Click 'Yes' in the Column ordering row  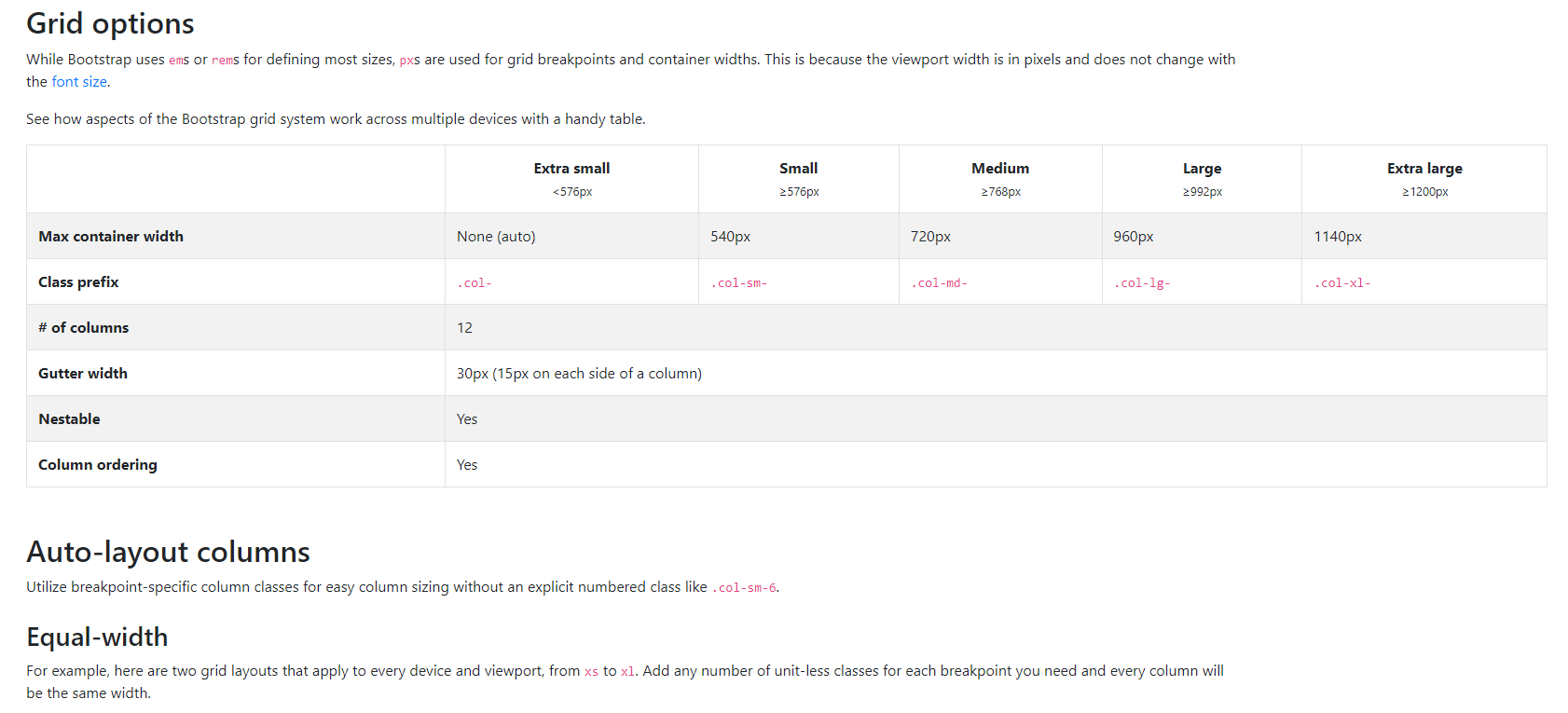467,465
